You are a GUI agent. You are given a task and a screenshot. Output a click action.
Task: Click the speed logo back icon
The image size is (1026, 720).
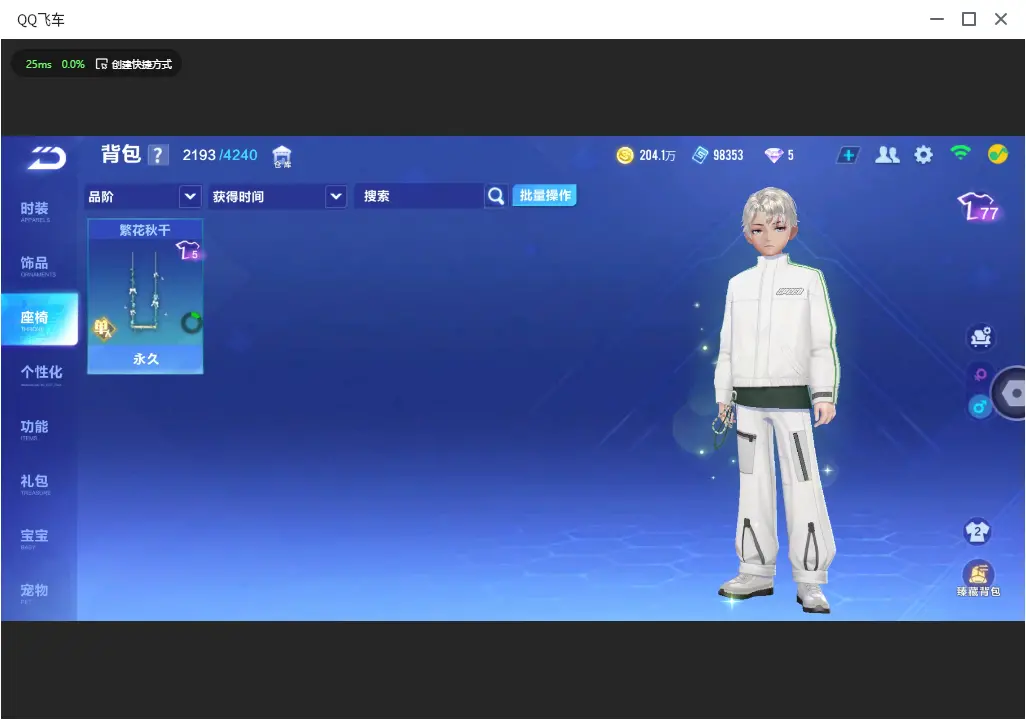pyautogui.click(x=46, y=158)
